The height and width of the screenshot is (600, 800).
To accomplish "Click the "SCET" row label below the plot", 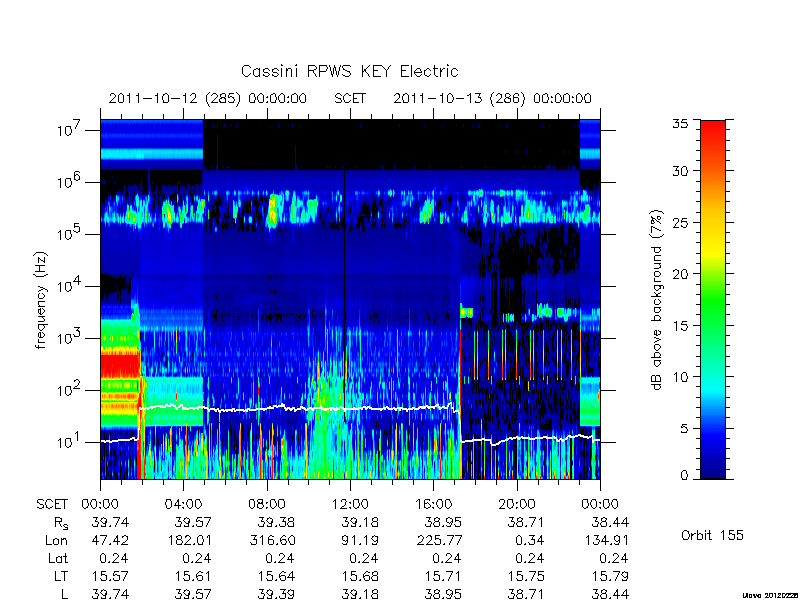I will click(52, 504).
